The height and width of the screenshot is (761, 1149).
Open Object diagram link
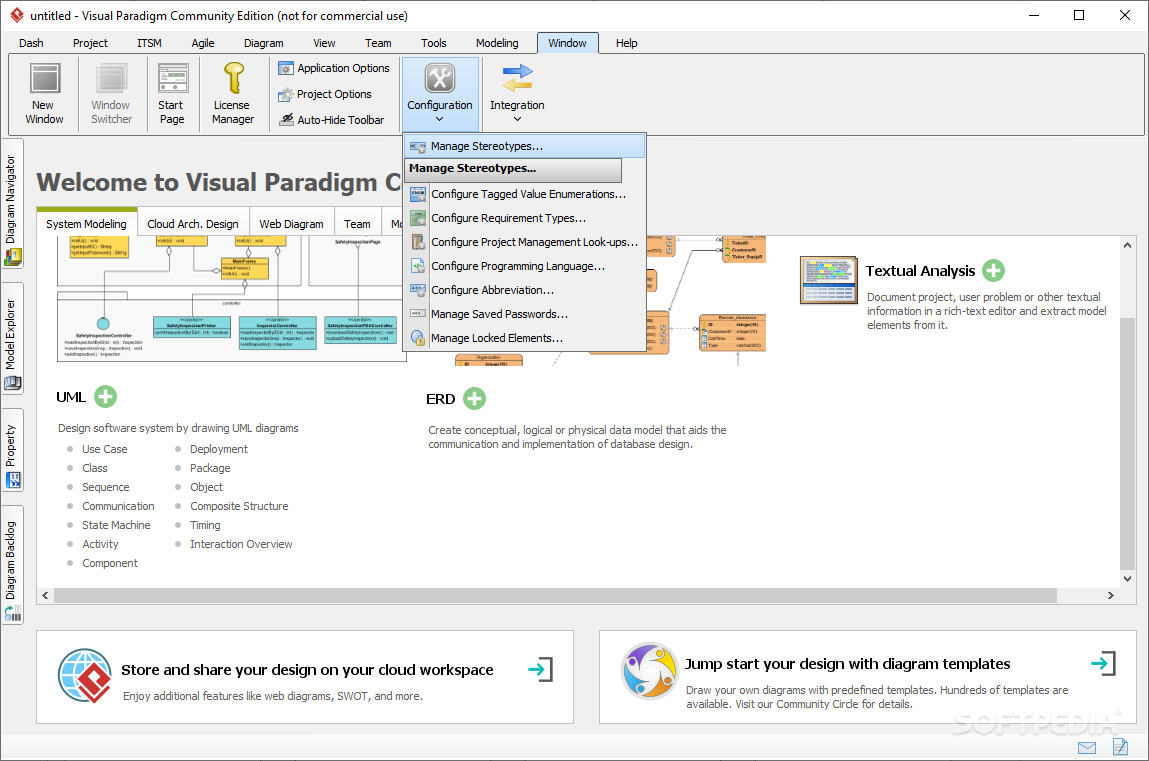click(207, 487)
